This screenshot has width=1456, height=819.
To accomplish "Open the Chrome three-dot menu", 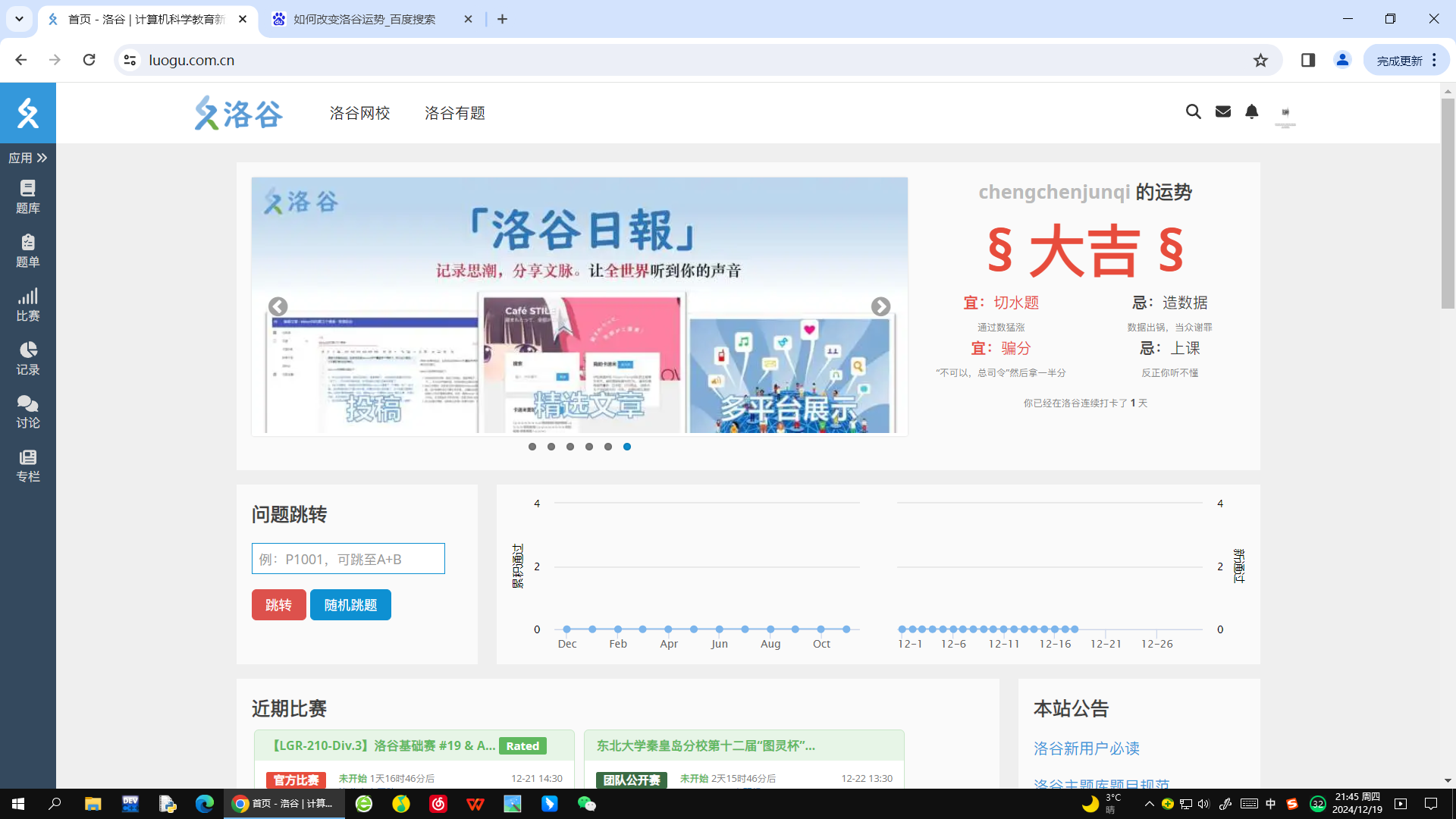I will click(1434, 60).
